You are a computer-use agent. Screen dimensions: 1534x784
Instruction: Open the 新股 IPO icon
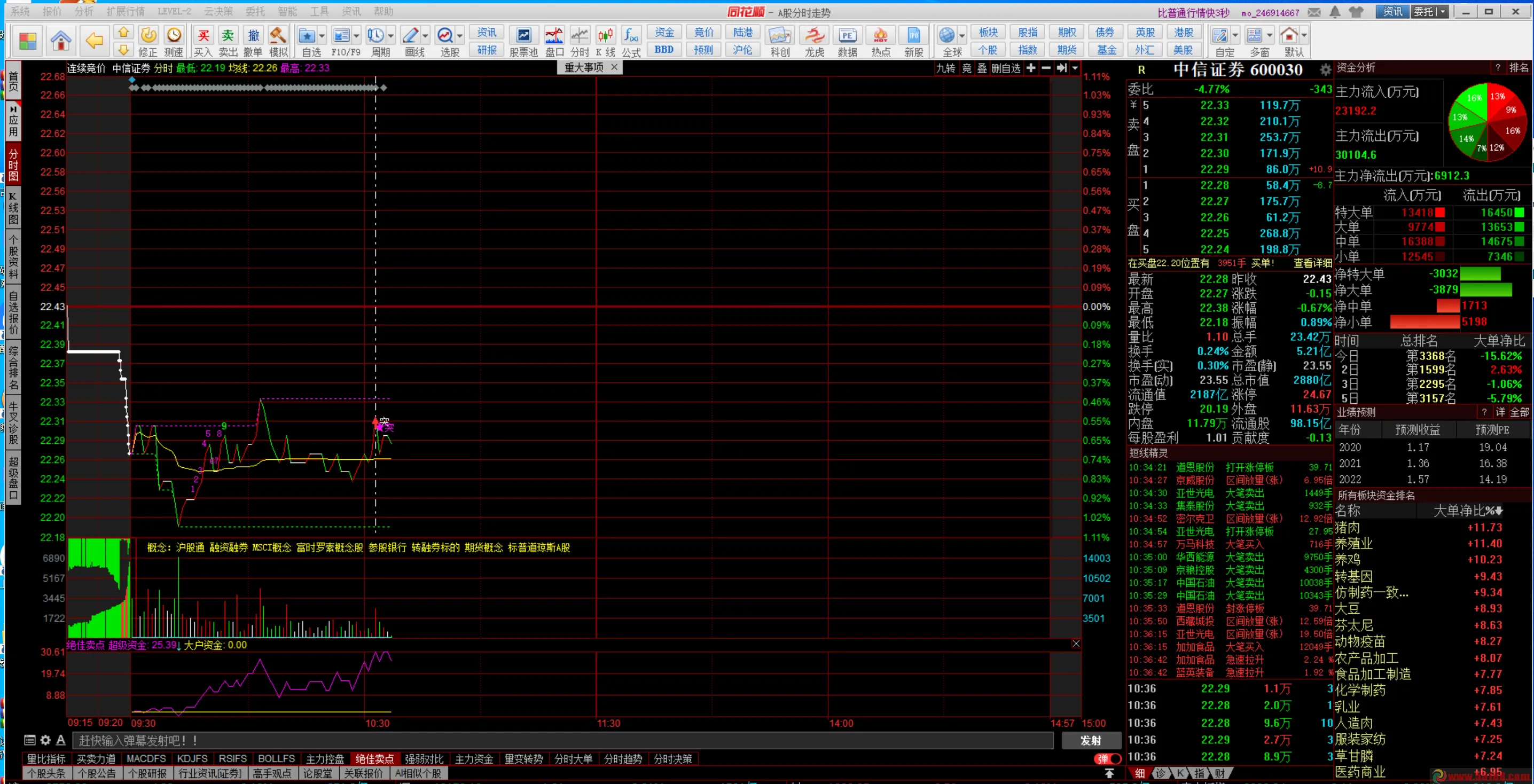pos(914,41)
